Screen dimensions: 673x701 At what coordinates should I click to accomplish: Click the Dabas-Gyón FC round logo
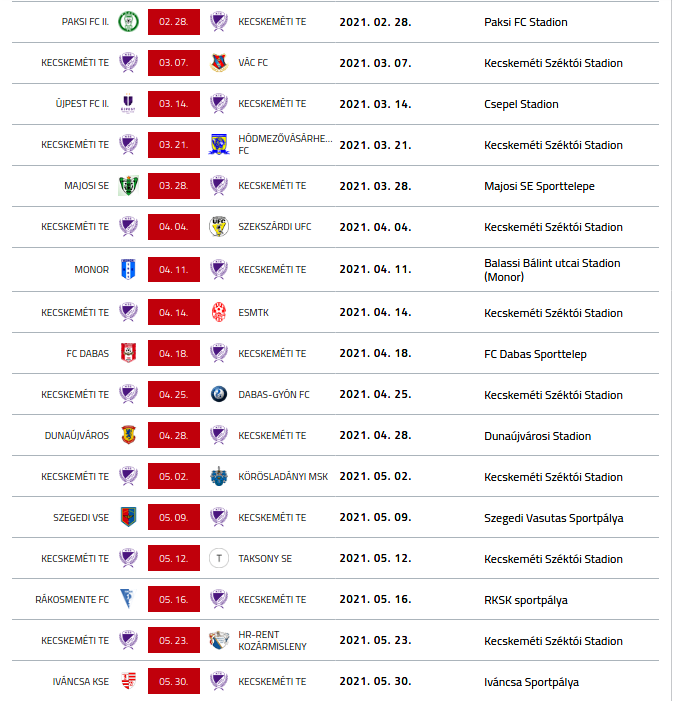tap(219, 394)
